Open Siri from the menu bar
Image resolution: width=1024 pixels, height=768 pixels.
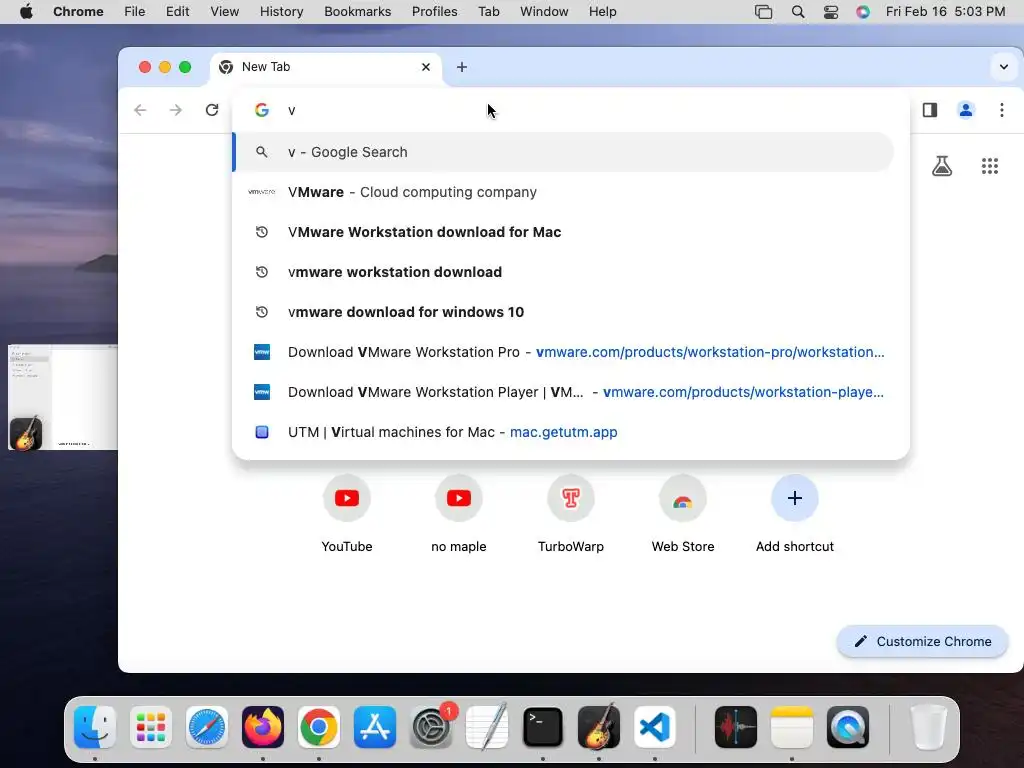click(x=863, y=11)
